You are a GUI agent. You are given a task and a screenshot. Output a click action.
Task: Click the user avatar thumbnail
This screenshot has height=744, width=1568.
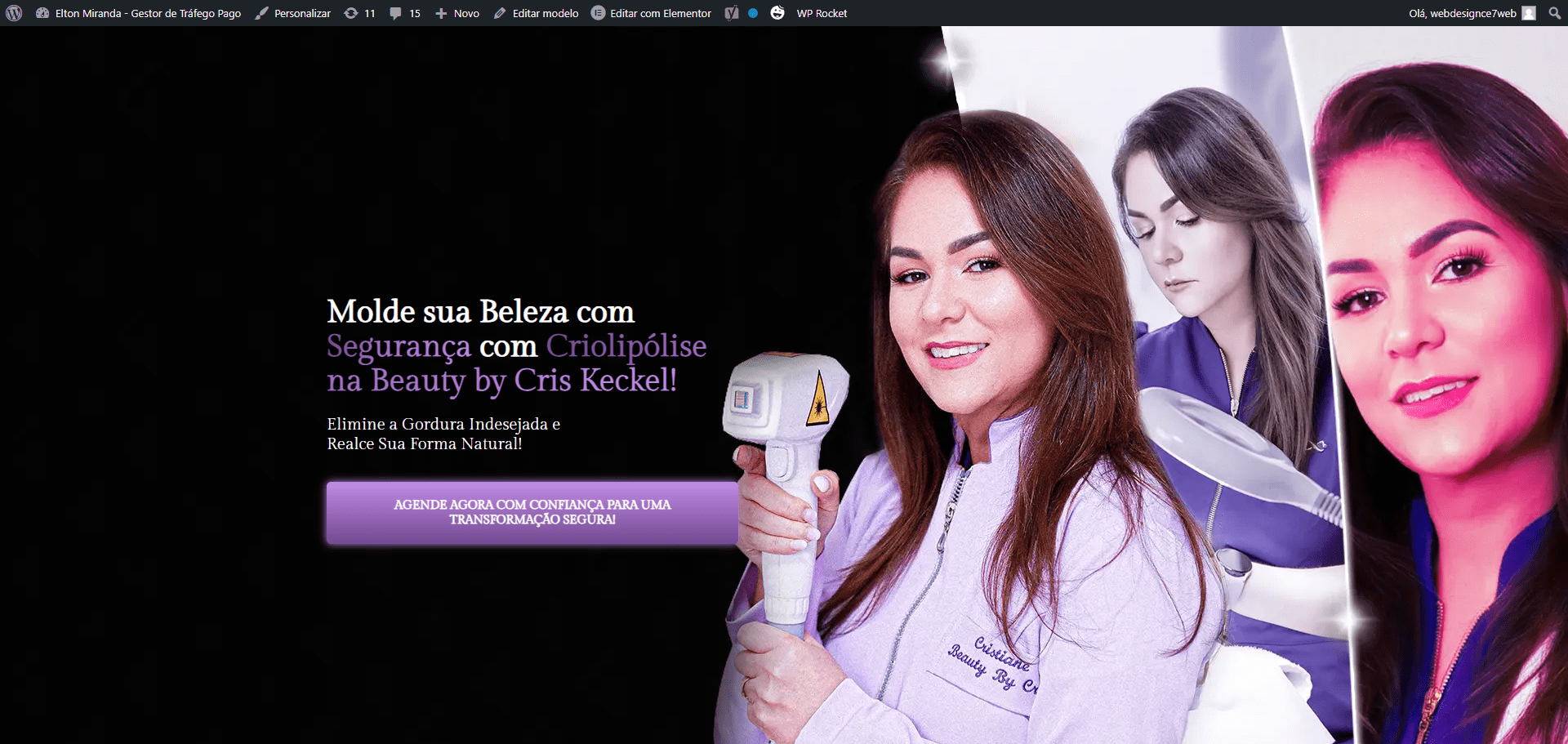coord(1529,13)
